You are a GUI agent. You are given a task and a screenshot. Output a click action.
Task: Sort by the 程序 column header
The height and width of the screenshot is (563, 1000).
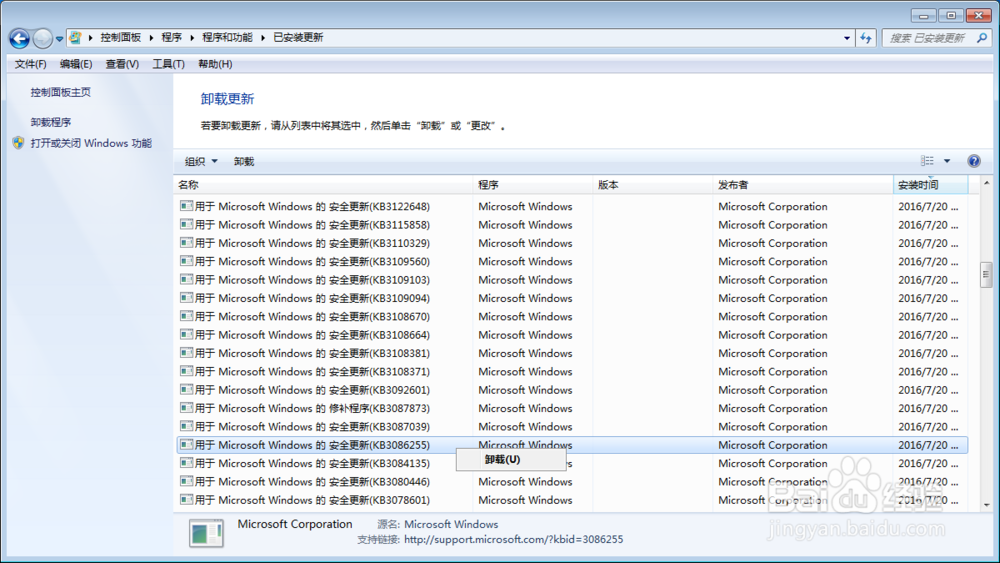point(533,185)
